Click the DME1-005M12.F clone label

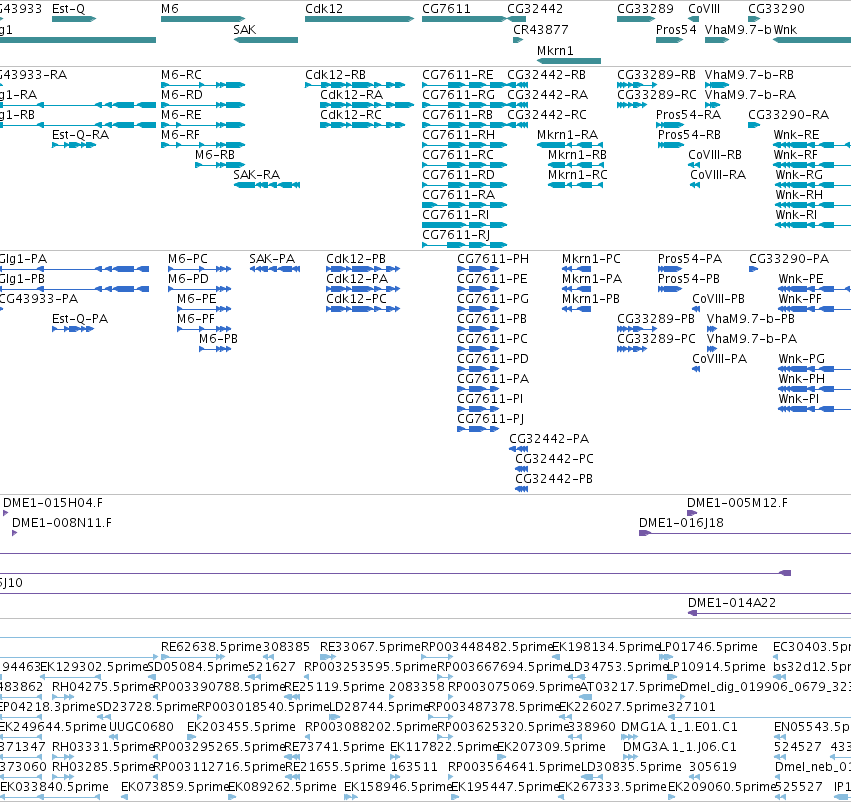[x=737, y=503]
